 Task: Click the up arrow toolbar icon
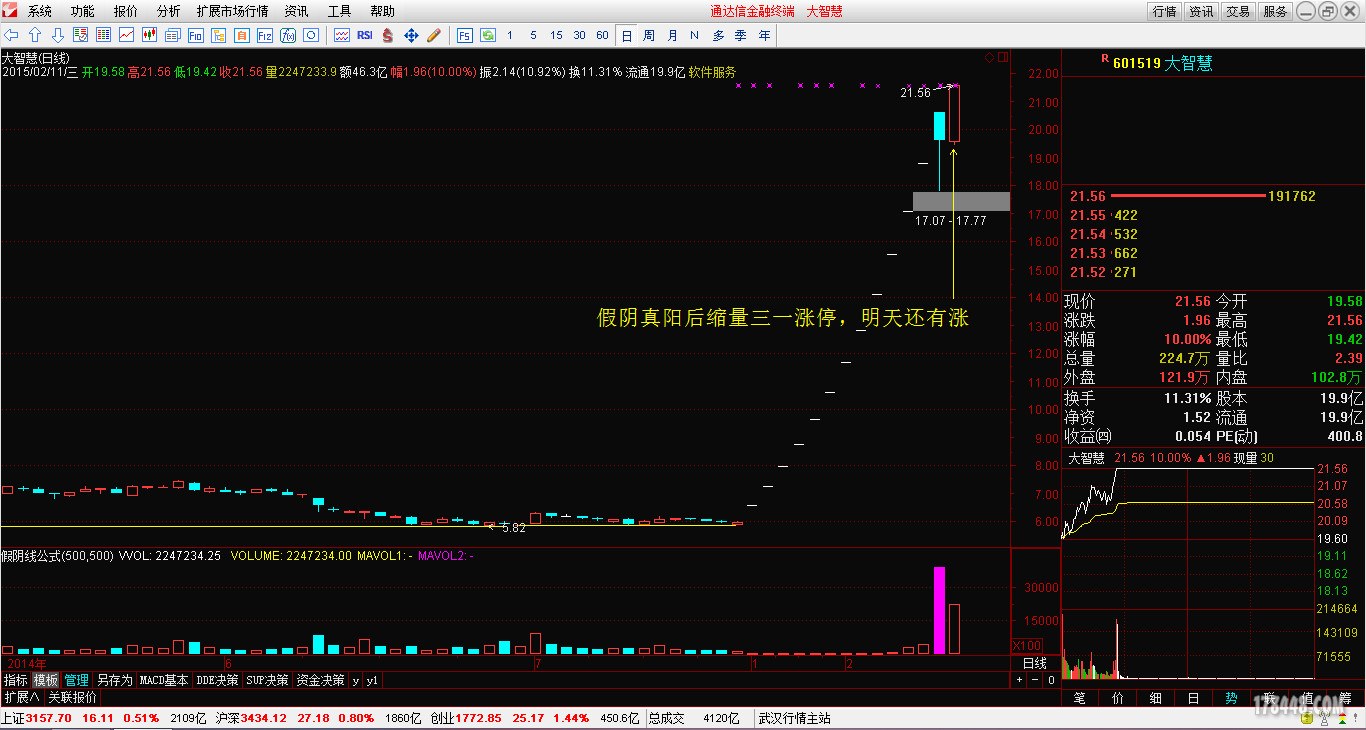point(34,35)
